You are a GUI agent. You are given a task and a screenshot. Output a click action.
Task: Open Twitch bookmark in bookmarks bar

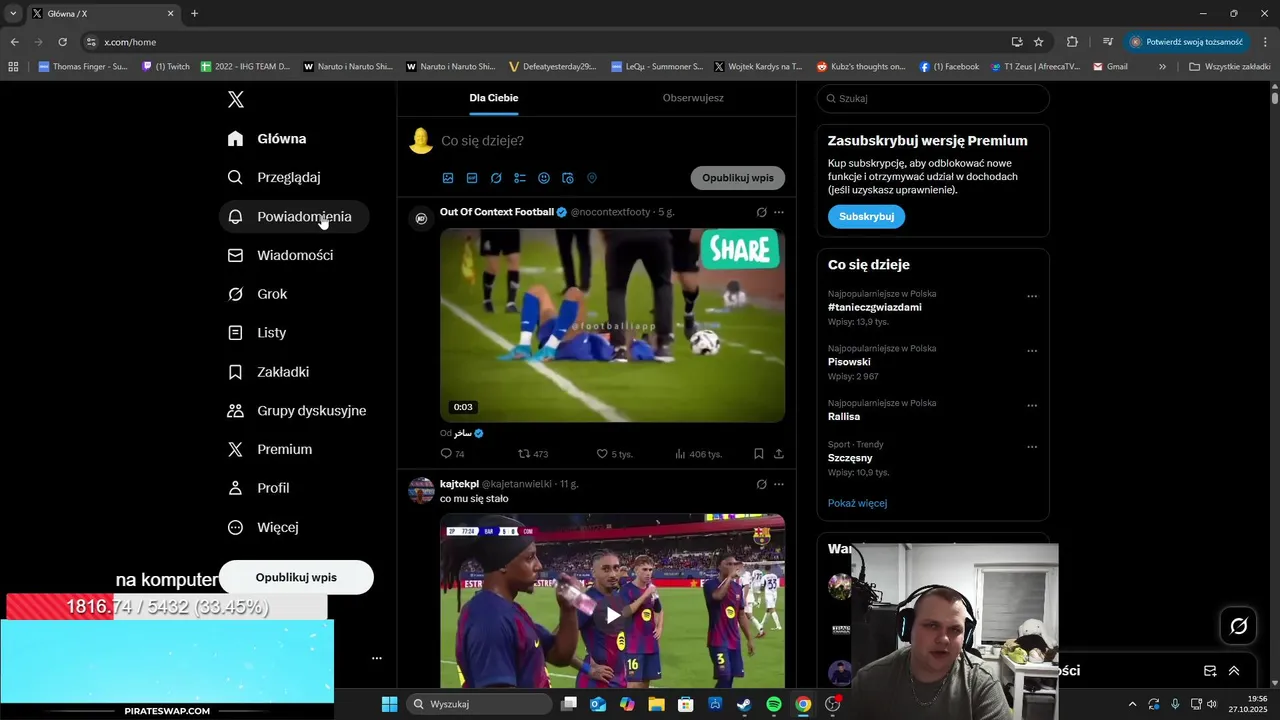point(166,67)
